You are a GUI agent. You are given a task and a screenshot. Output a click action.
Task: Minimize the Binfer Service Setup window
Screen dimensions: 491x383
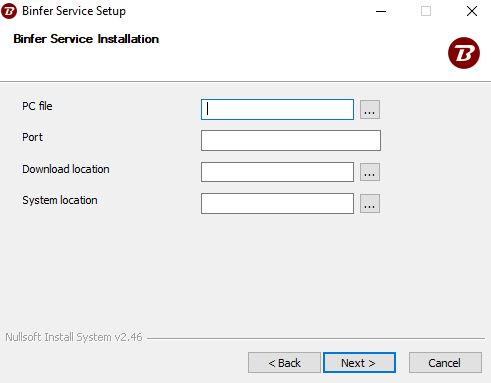[381, 11]
